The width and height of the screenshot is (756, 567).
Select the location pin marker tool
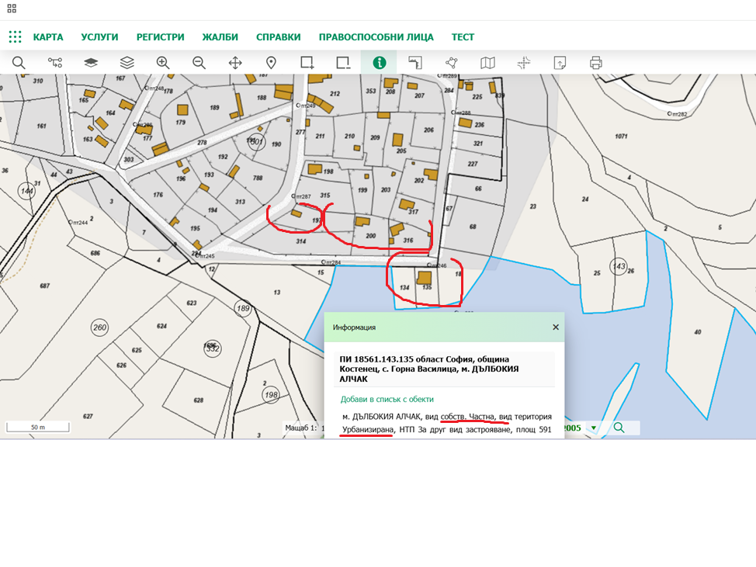tap(271, 63)
